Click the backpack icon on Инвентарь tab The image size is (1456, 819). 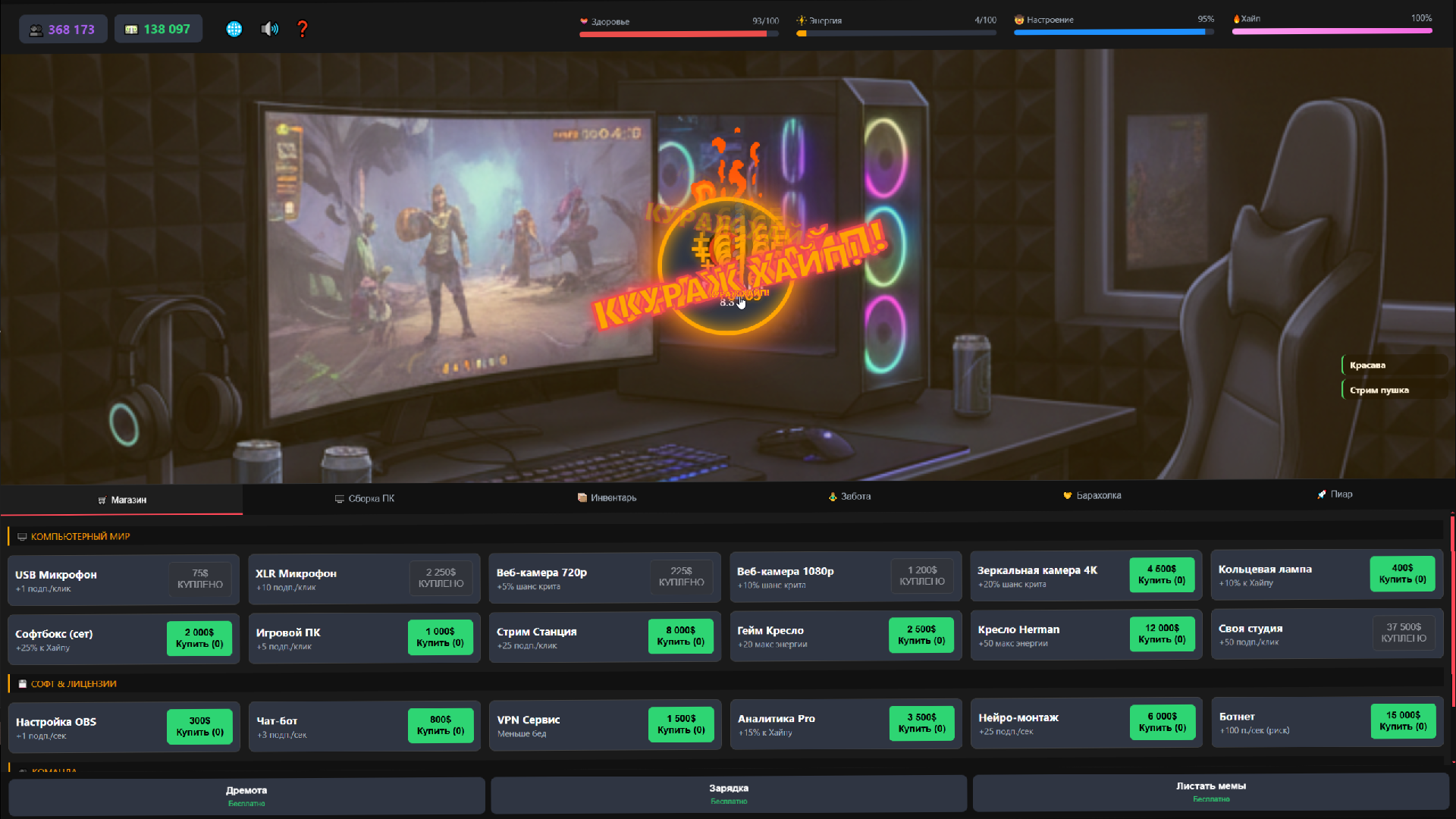click(581, 497)
